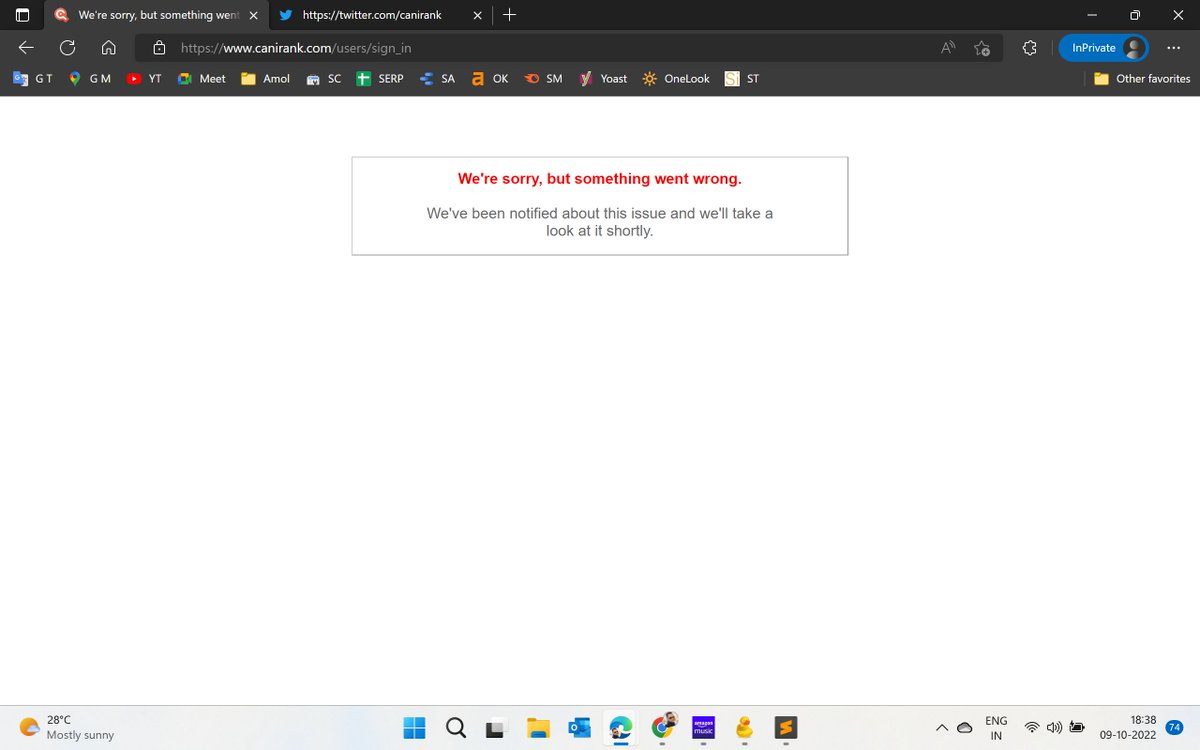Open notification center badge 74
Image resolution: width=1200 pixels, height=750 pixels.
[x=1175, y=727]
